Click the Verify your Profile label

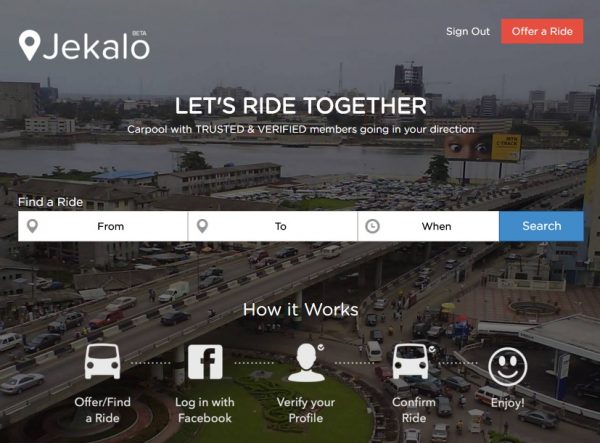[306, 410]
